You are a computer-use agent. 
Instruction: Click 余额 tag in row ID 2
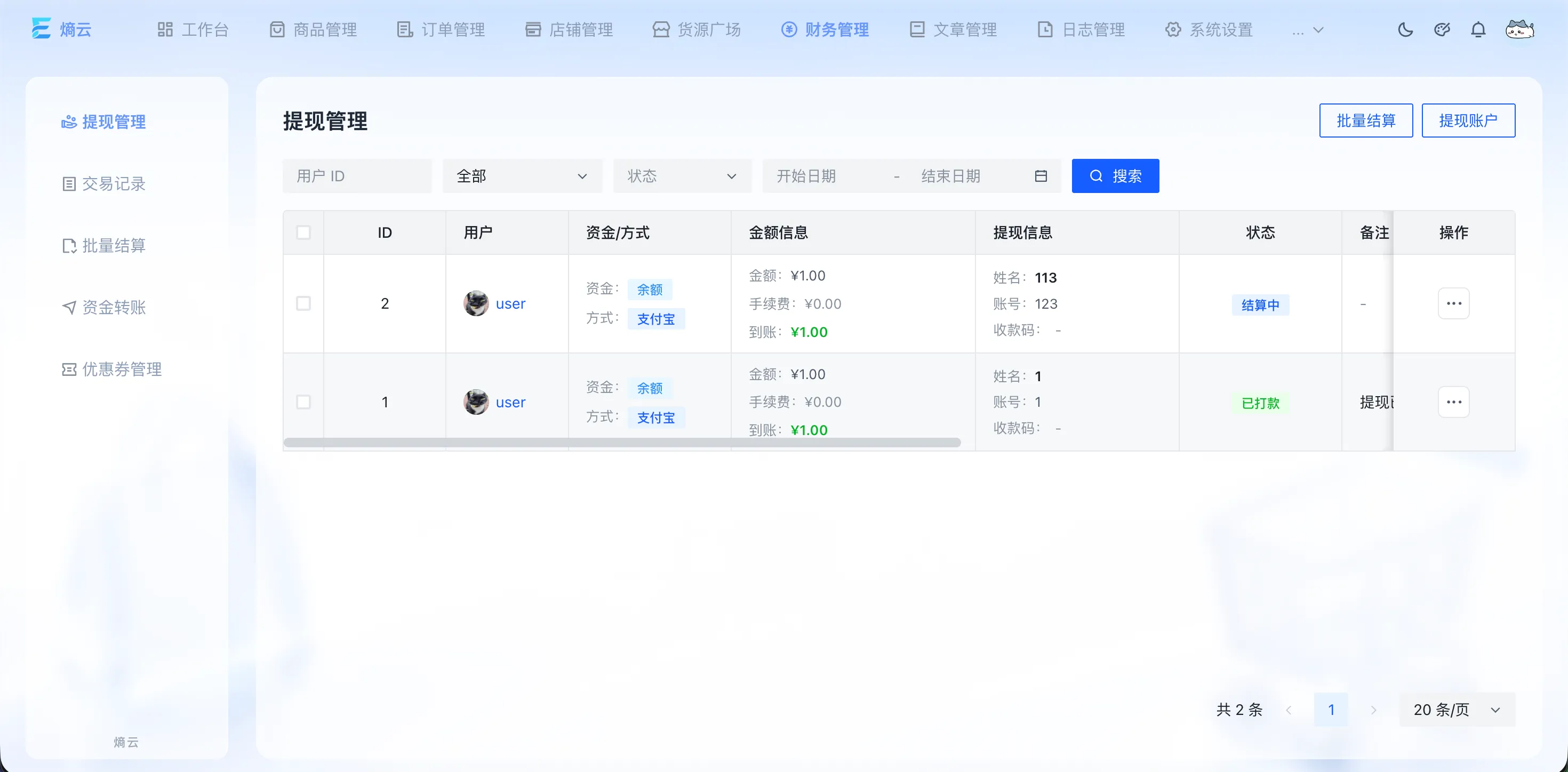[650, 289]
